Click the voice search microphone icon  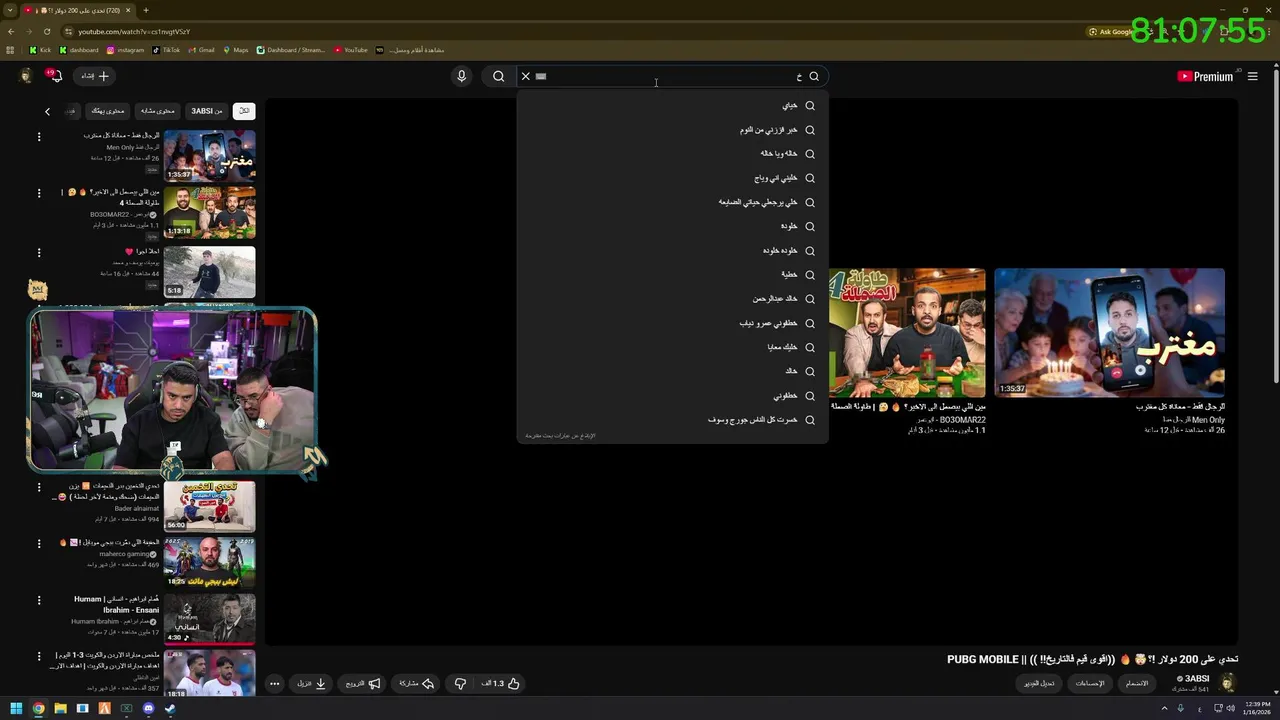tap(461, 76)
